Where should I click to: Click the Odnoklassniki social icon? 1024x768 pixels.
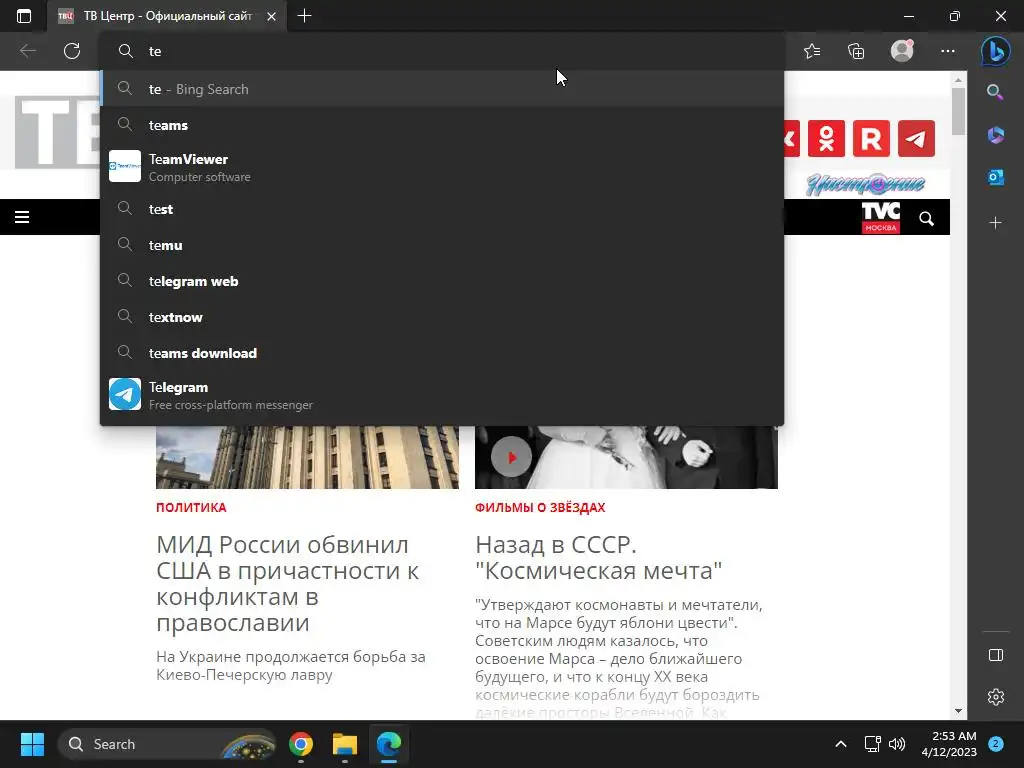[826, 138]
